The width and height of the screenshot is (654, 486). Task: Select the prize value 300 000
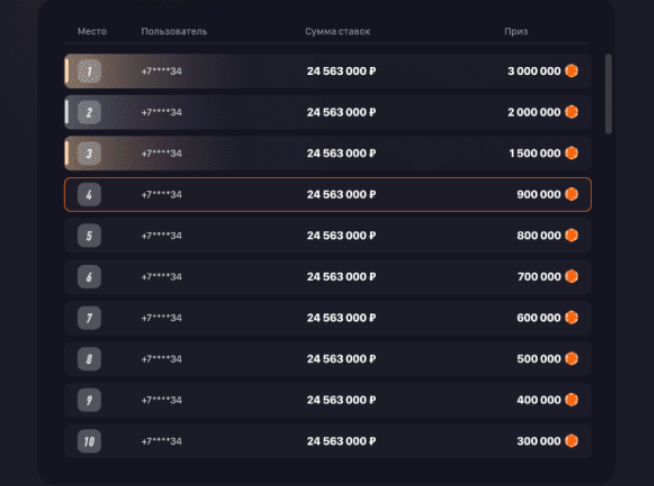[538, 441]
